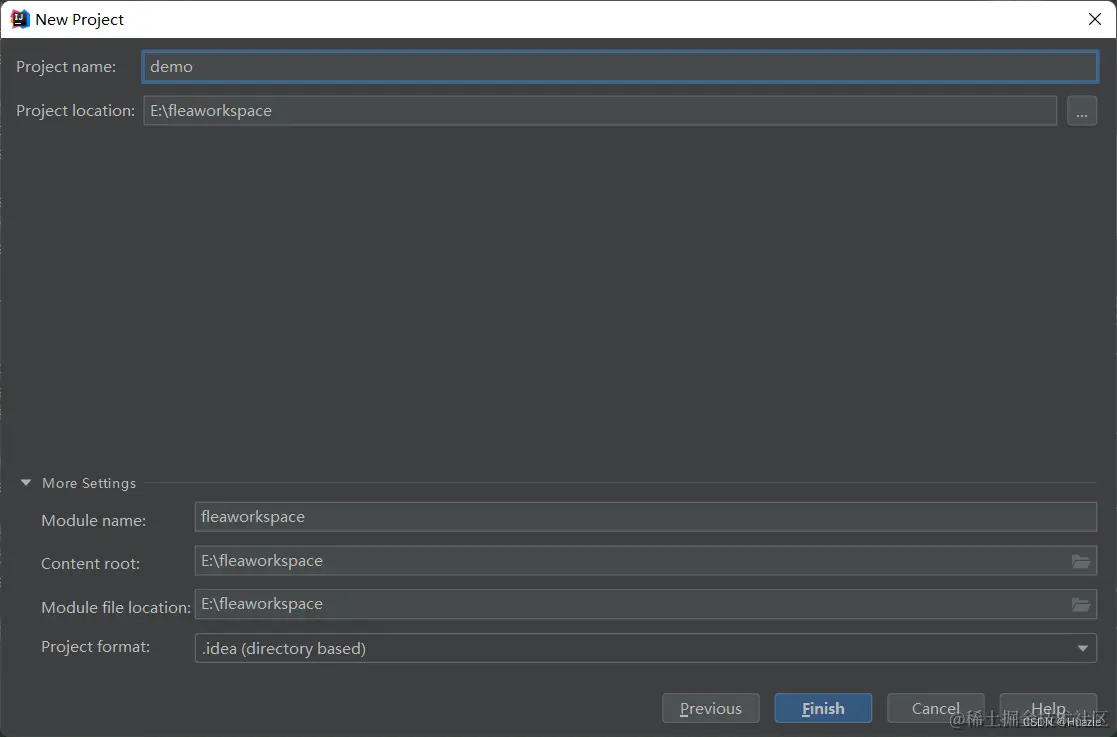Open folder browser for Content root
Viewport: 1117px width, 737px height.
pos(1081,562)
